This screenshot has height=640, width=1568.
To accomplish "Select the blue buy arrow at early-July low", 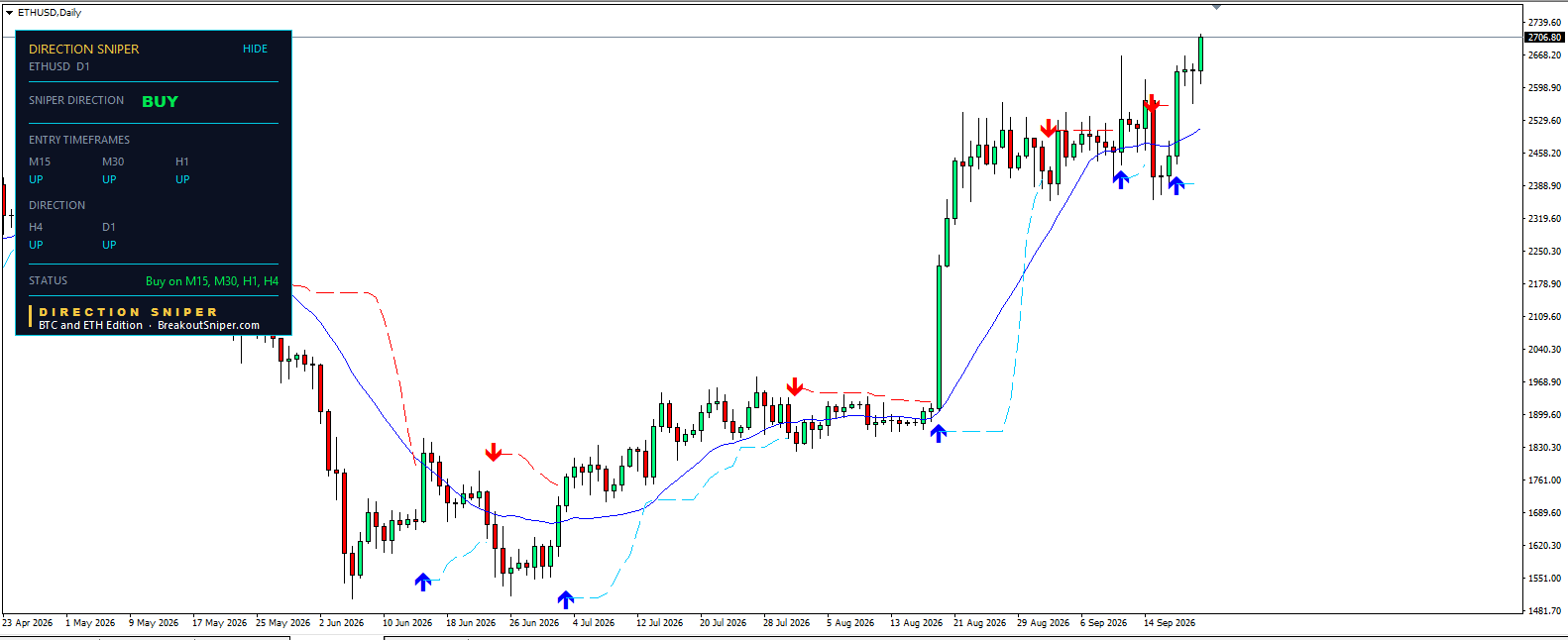I will 566,599.
